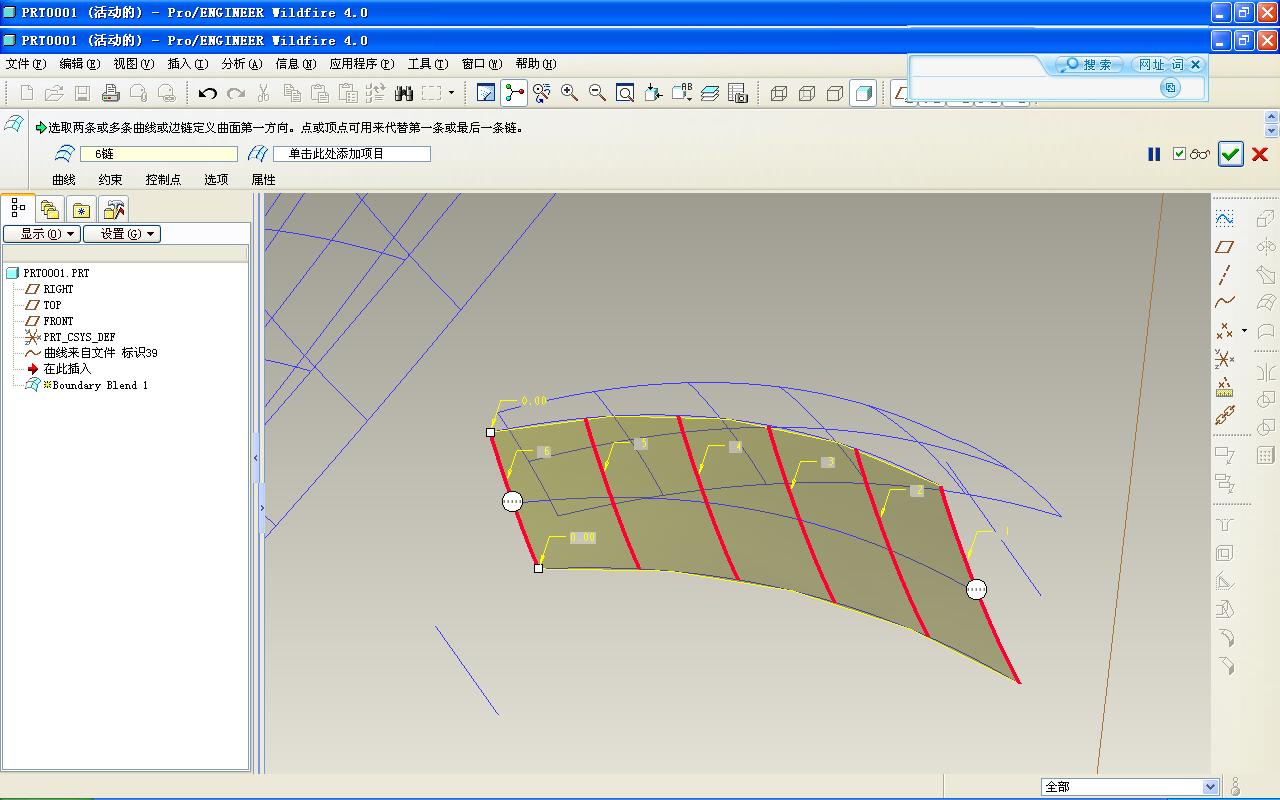Image resolution: width=1280 pixels, height=800 pixels.
Task: Click the 单击此处添加项目 second direction collector
Action: pos(352,154)
